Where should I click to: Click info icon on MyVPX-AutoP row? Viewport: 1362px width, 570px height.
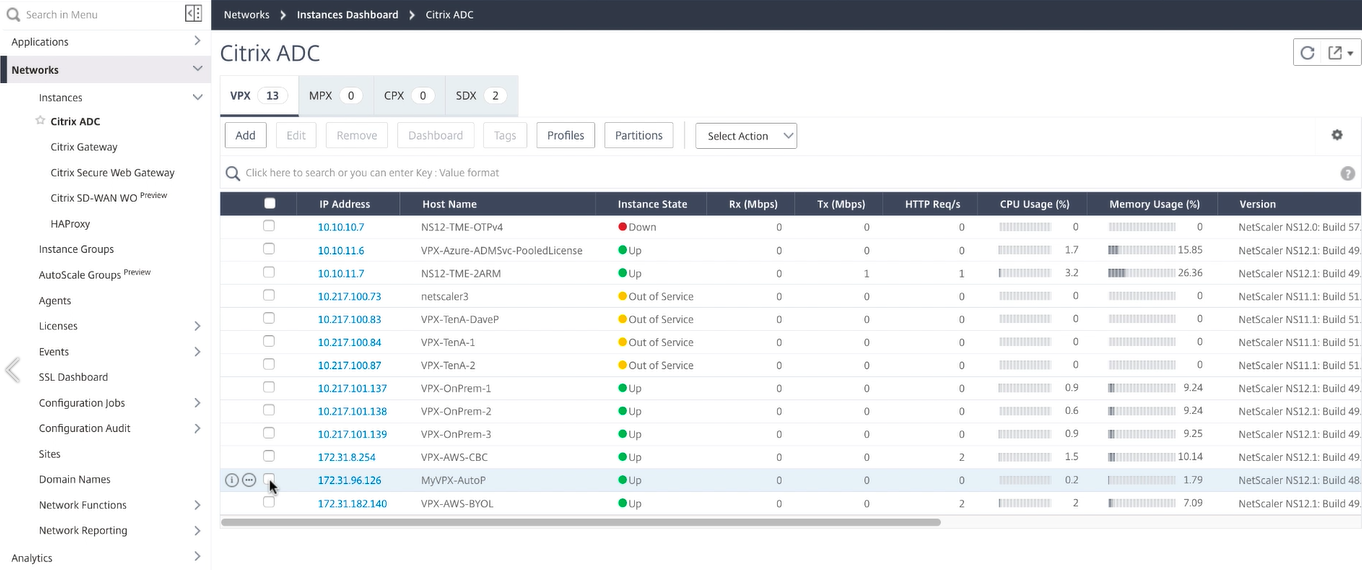[x=232, y=480]
